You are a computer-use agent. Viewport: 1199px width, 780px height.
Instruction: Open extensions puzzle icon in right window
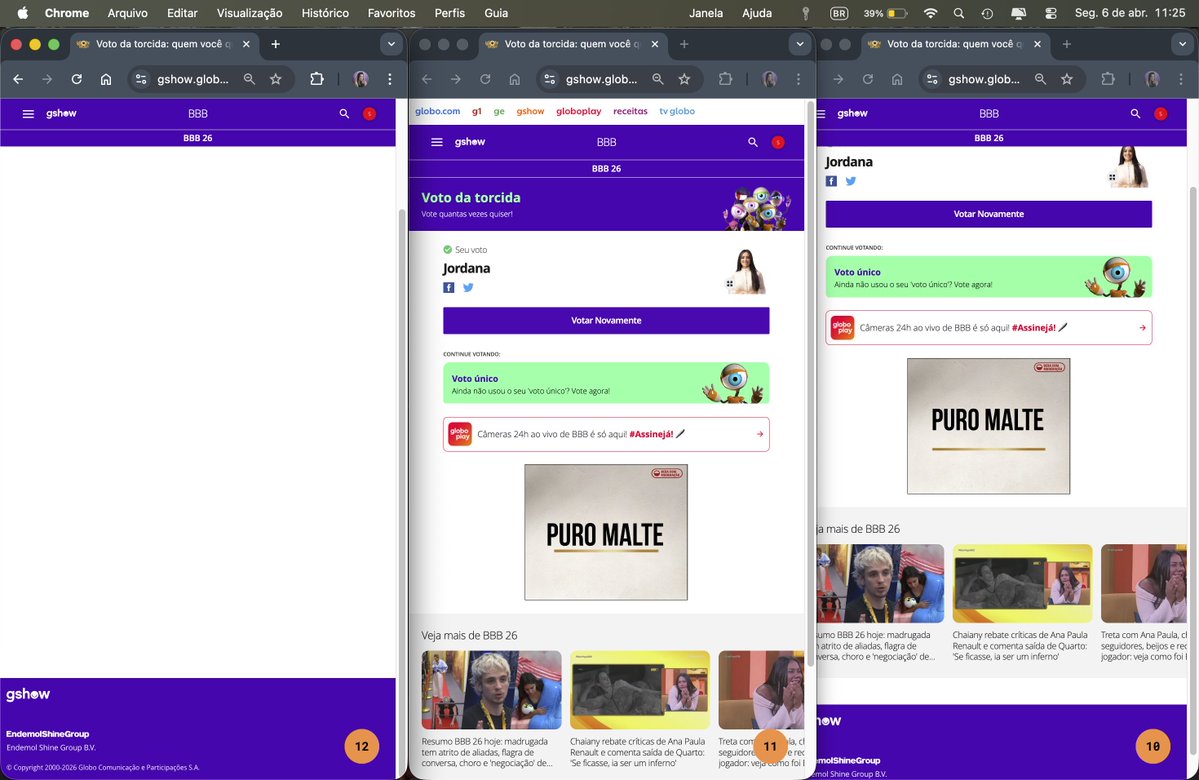1108,79
